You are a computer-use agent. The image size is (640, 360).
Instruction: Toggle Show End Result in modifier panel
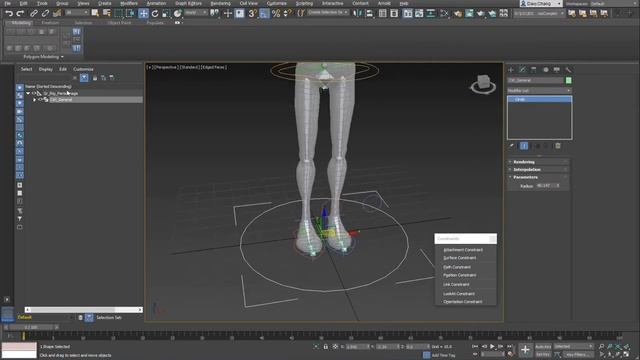(x=524, y=146)
